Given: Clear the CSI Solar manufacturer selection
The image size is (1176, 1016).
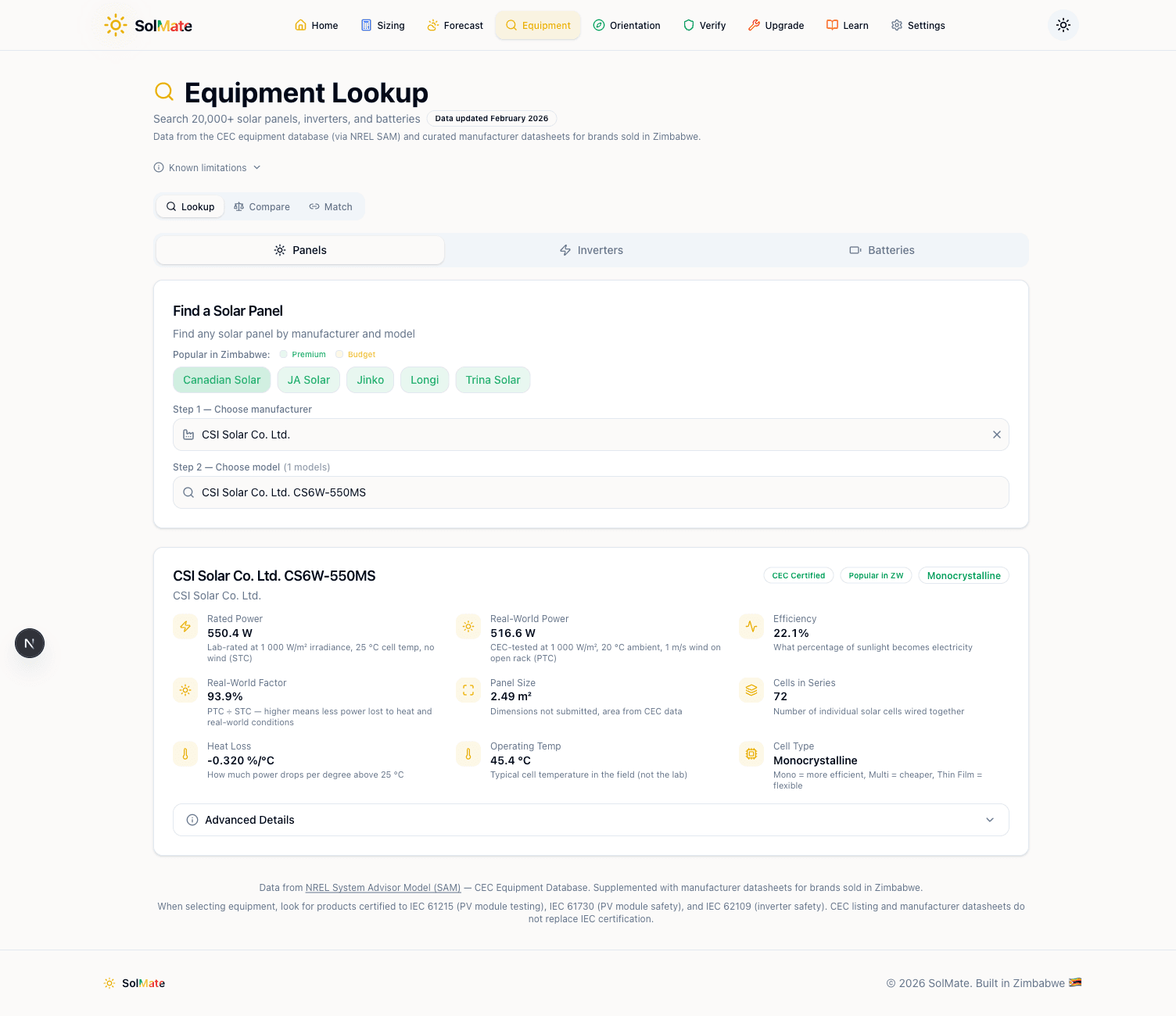Looking at the screenshot, I should (996, 435).
